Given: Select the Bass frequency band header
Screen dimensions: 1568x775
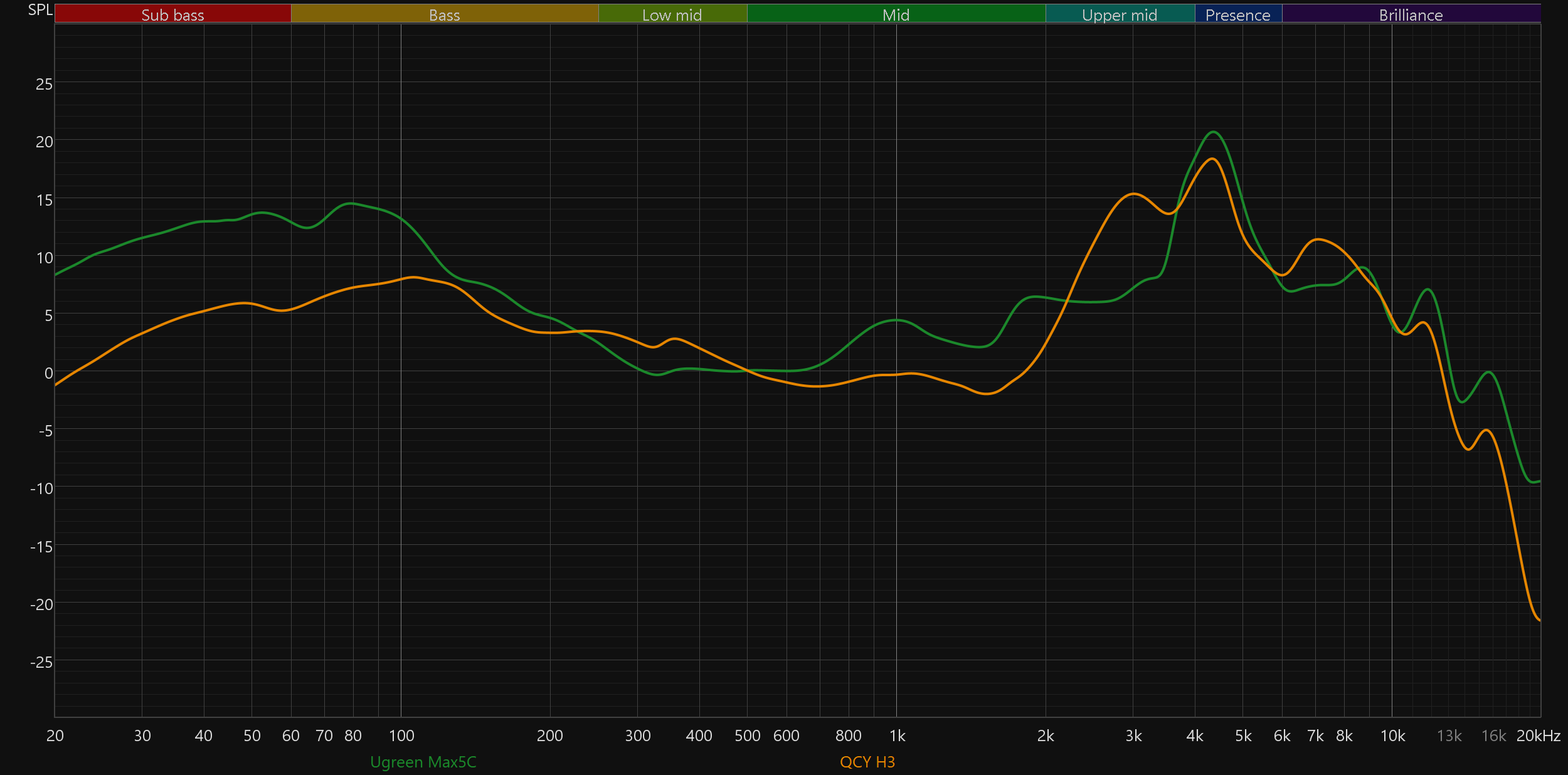Looking at the screenshot, I should click(444, 14).
